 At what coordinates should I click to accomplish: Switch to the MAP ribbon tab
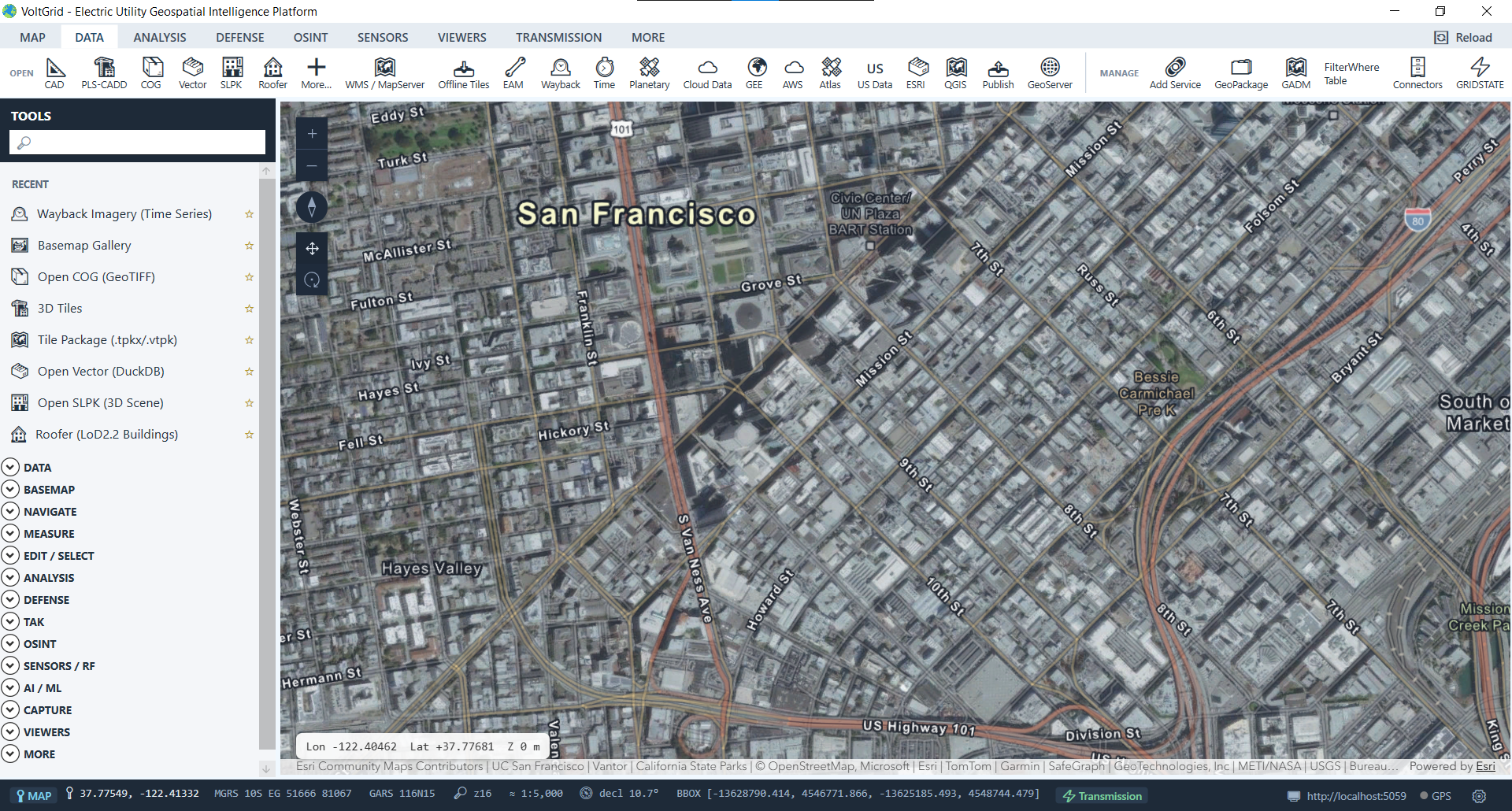point(32,37)
